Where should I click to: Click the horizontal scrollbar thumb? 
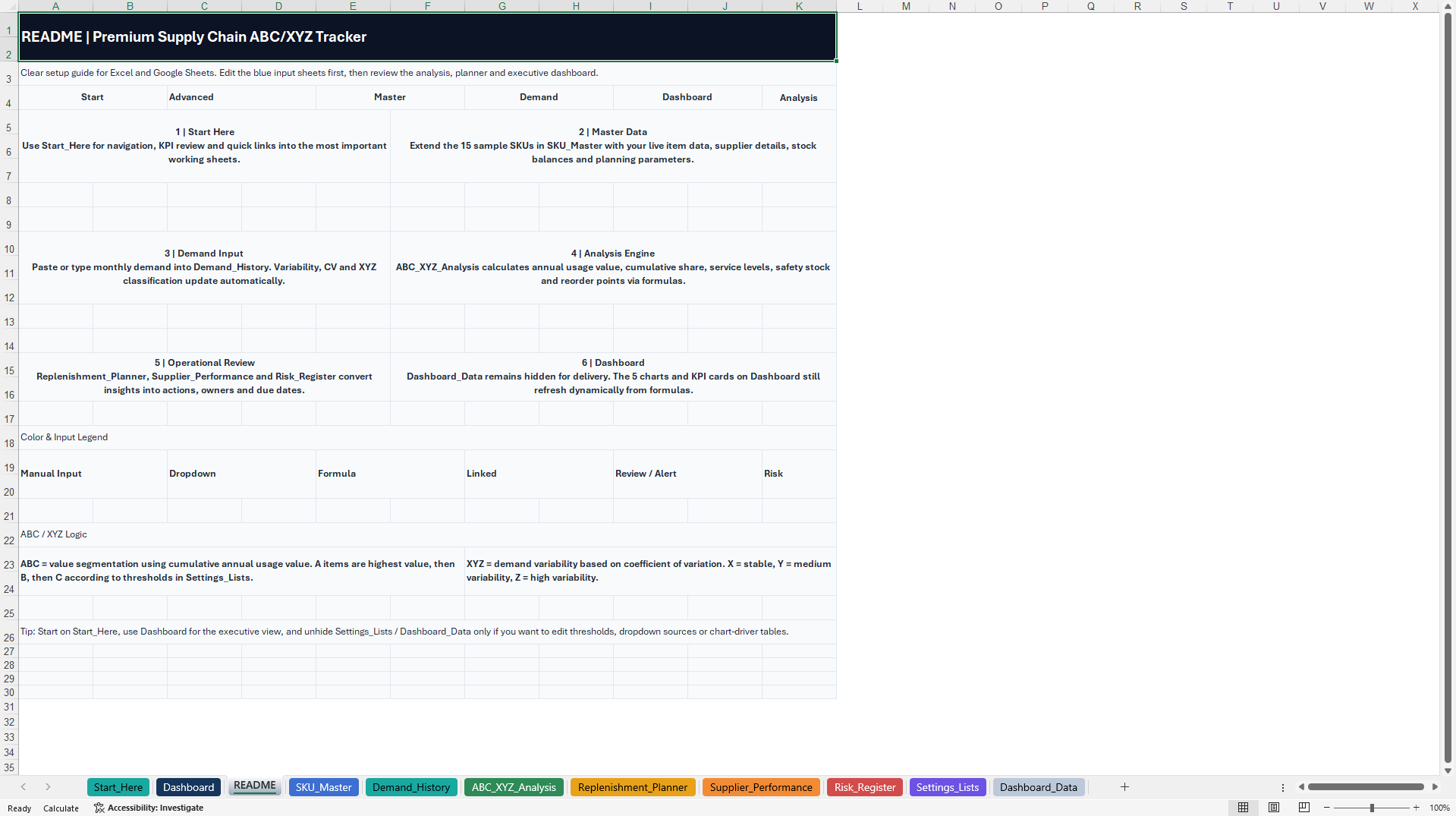tap(1366, 787)
